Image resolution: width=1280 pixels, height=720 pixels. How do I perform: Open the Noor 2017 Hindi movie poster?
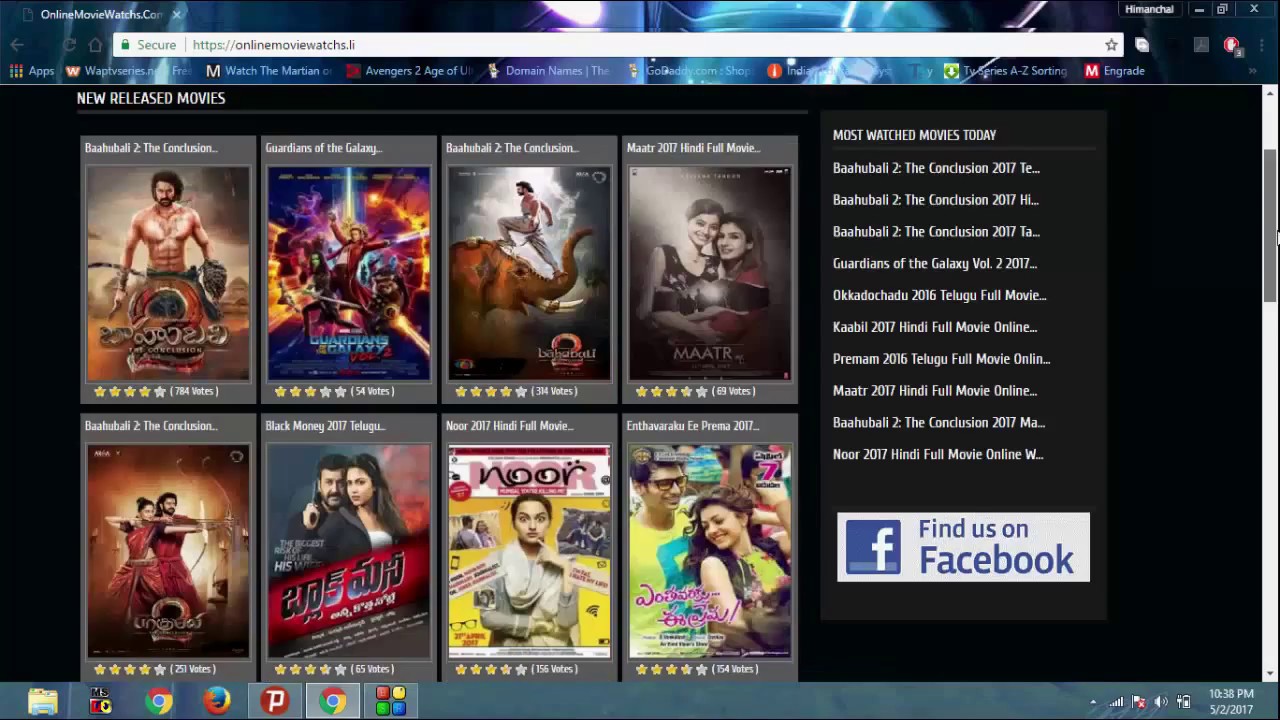[529, 551]
